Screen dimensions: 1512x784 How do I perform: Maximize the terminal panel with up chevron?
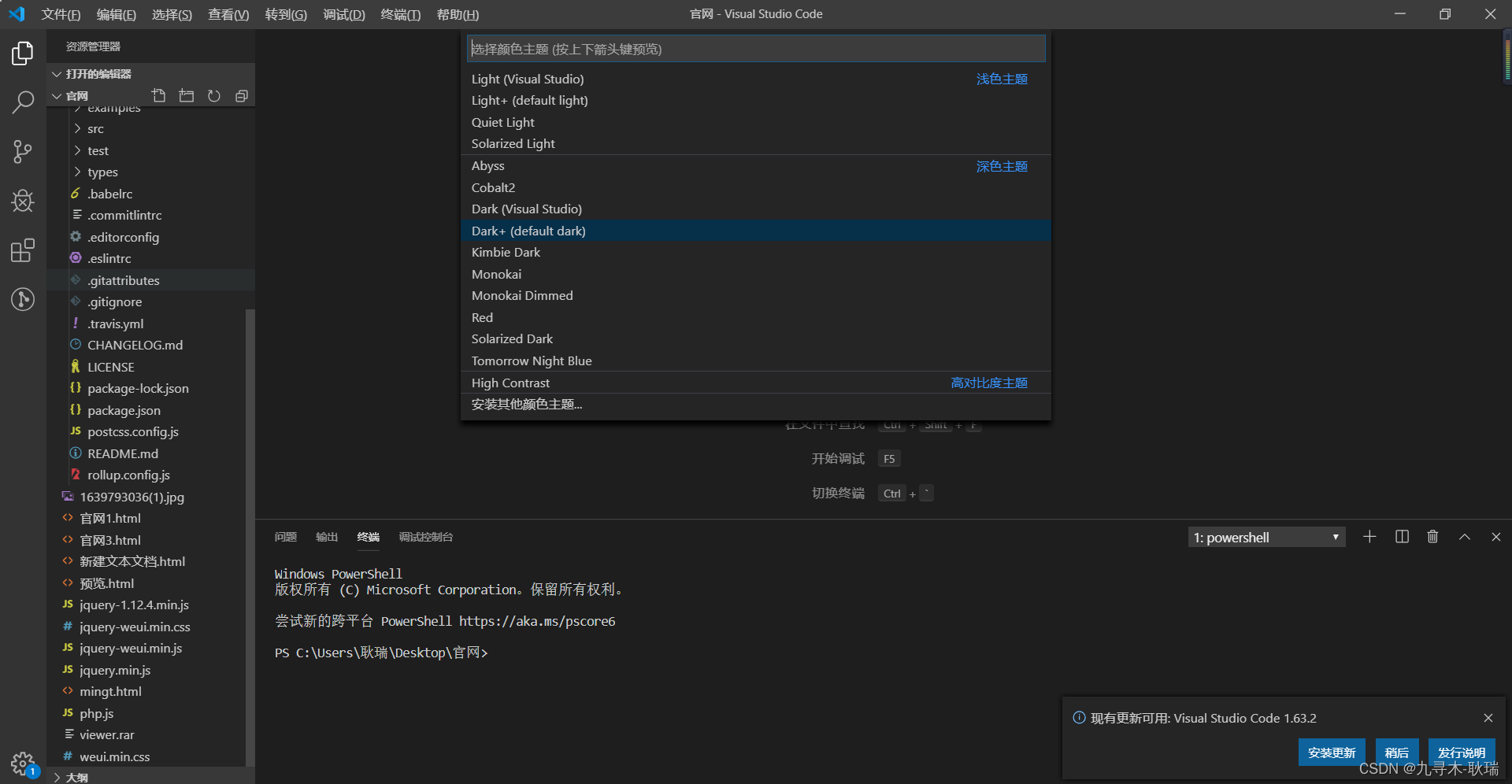pyautogui.click(x=1465, y=537)
